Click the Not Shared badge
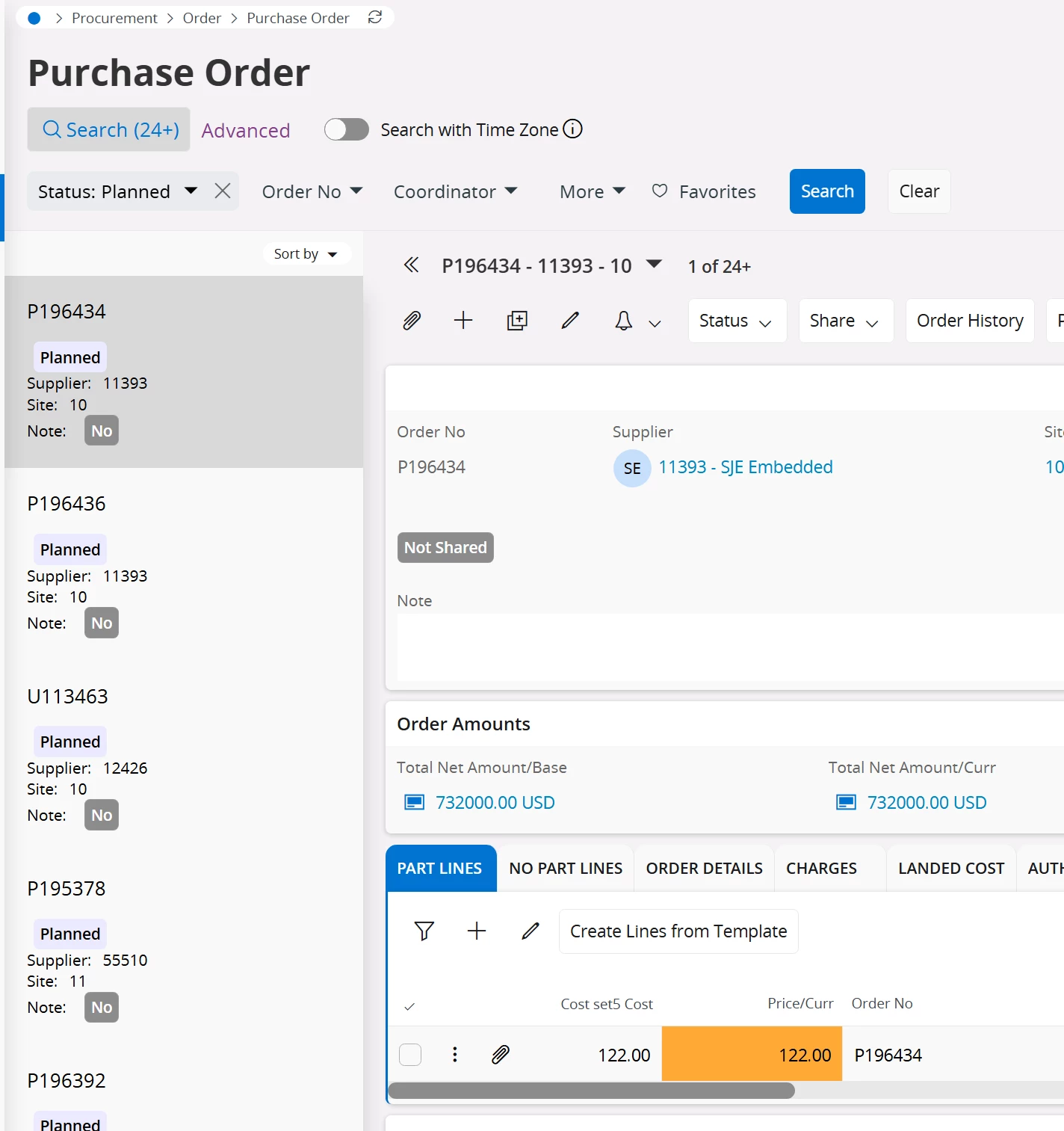1064x1131 pixels. click(x=445, y=547)
